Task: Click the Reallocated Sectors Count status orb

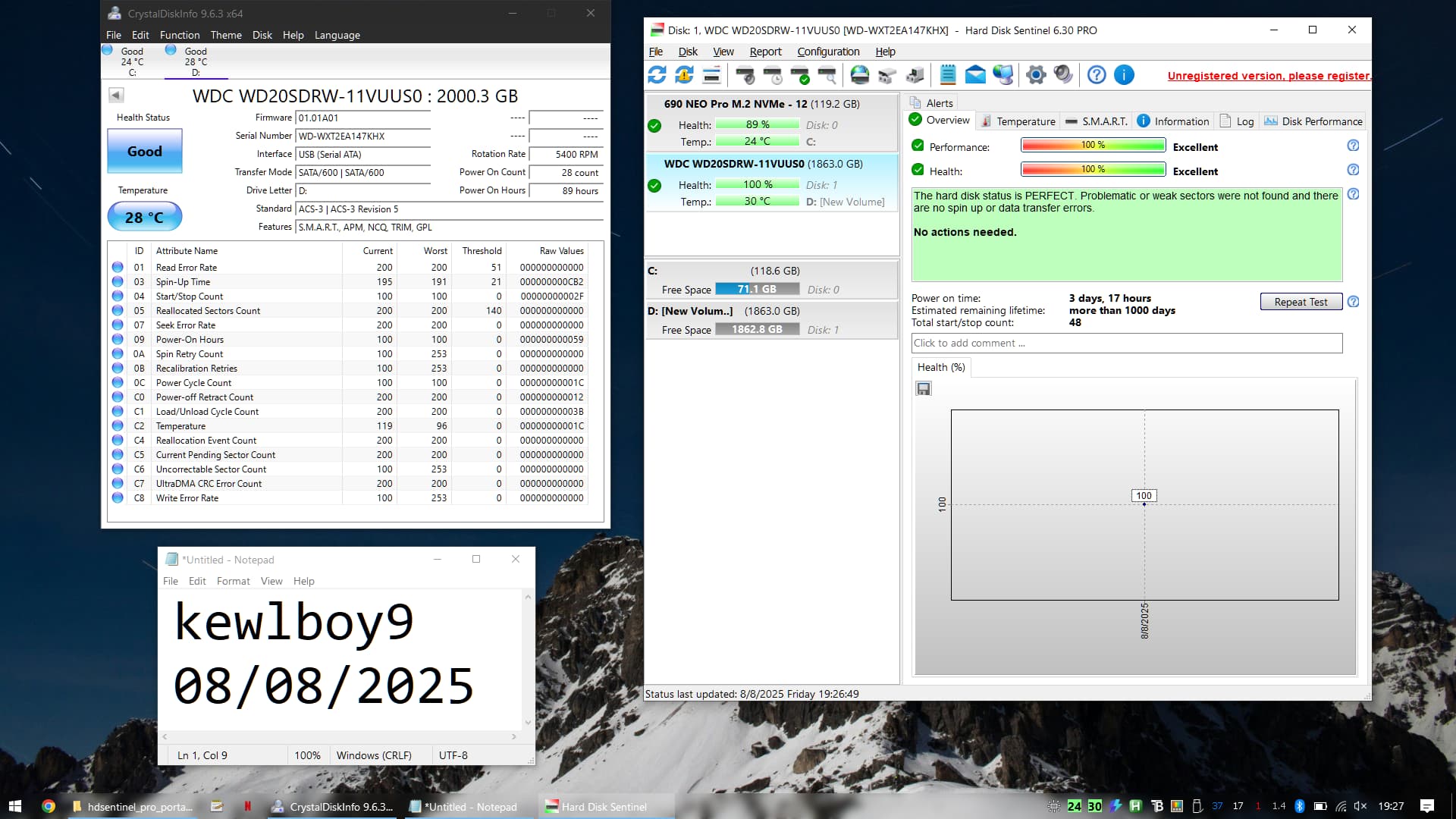Action: click(118, 310)
